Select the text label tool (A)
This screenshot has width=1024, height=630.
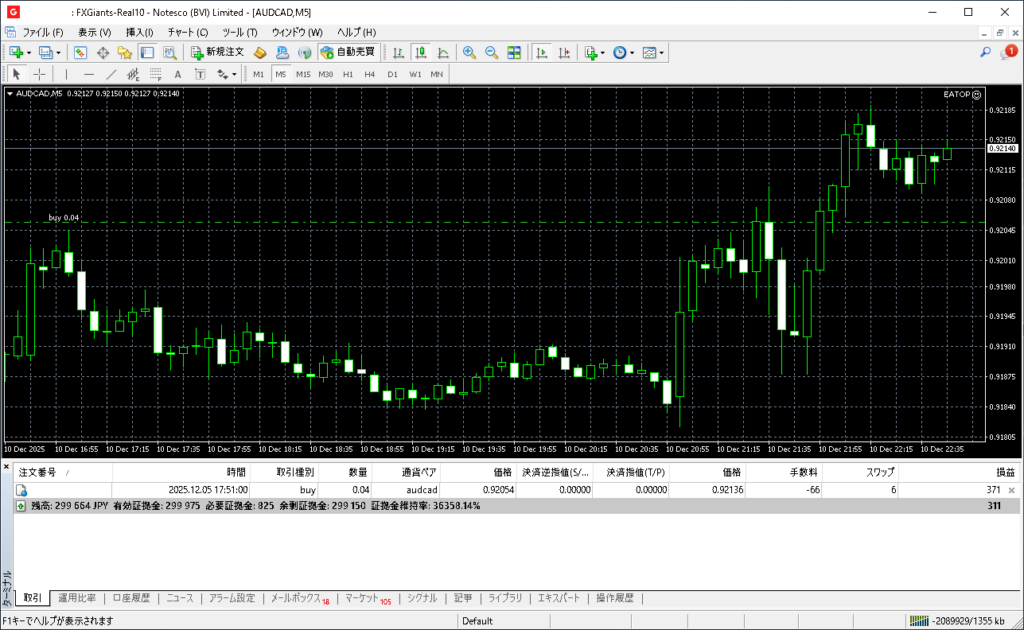pyautogui.click(x=178, y=74)
